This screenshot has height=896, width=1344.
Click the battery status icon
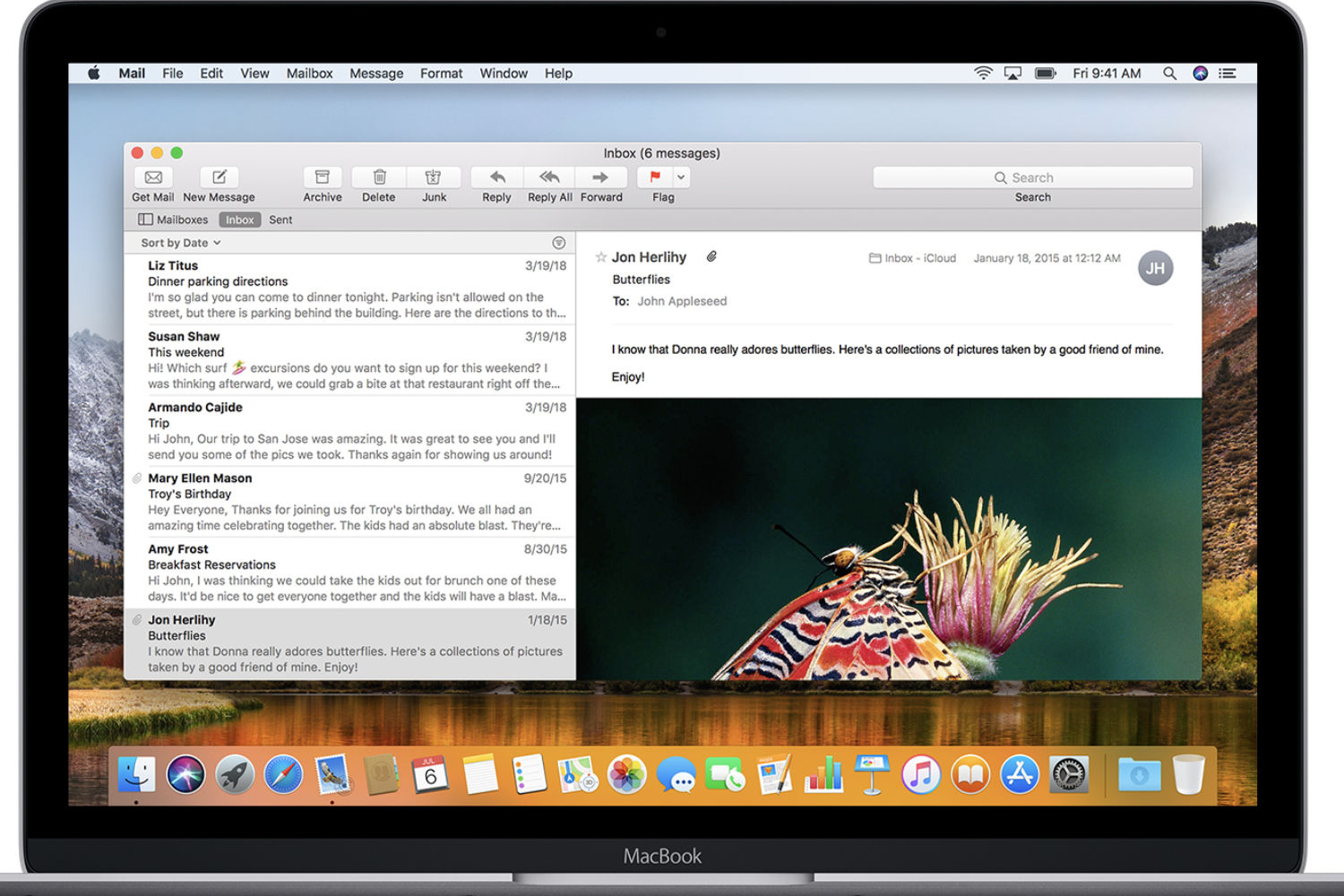[1046, 73]
